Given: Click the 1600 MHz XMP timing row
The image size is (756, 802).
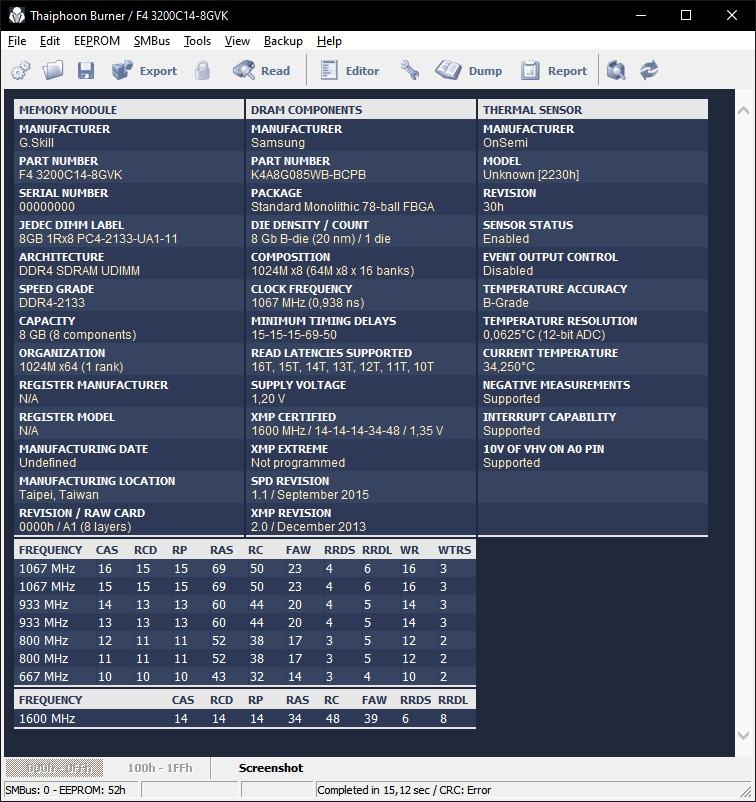Looking at the screenshot, I should pos(245,719).
